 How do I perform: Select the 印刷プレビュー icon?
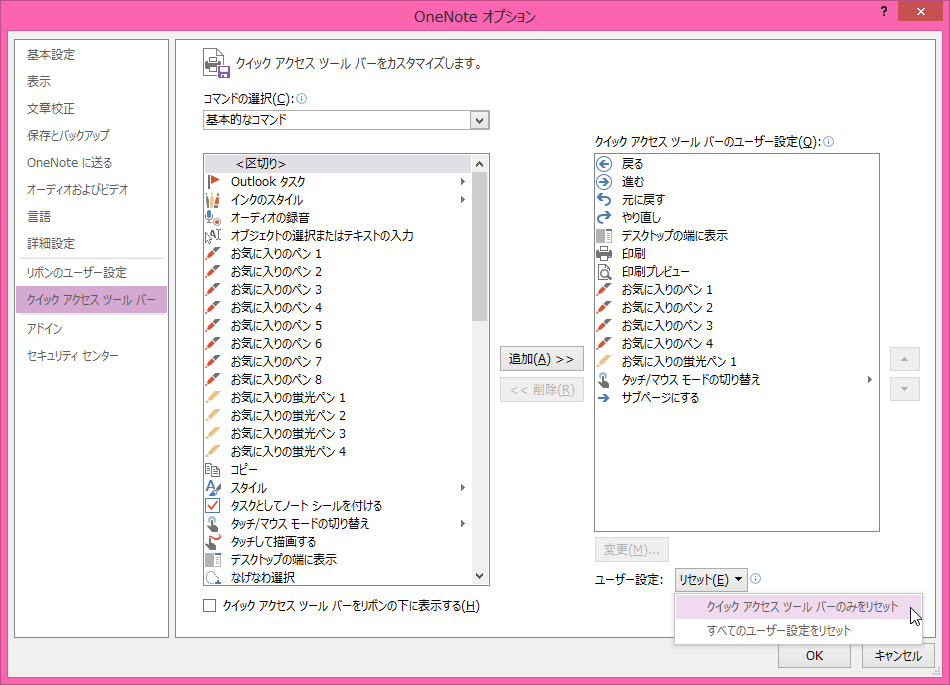604,271
